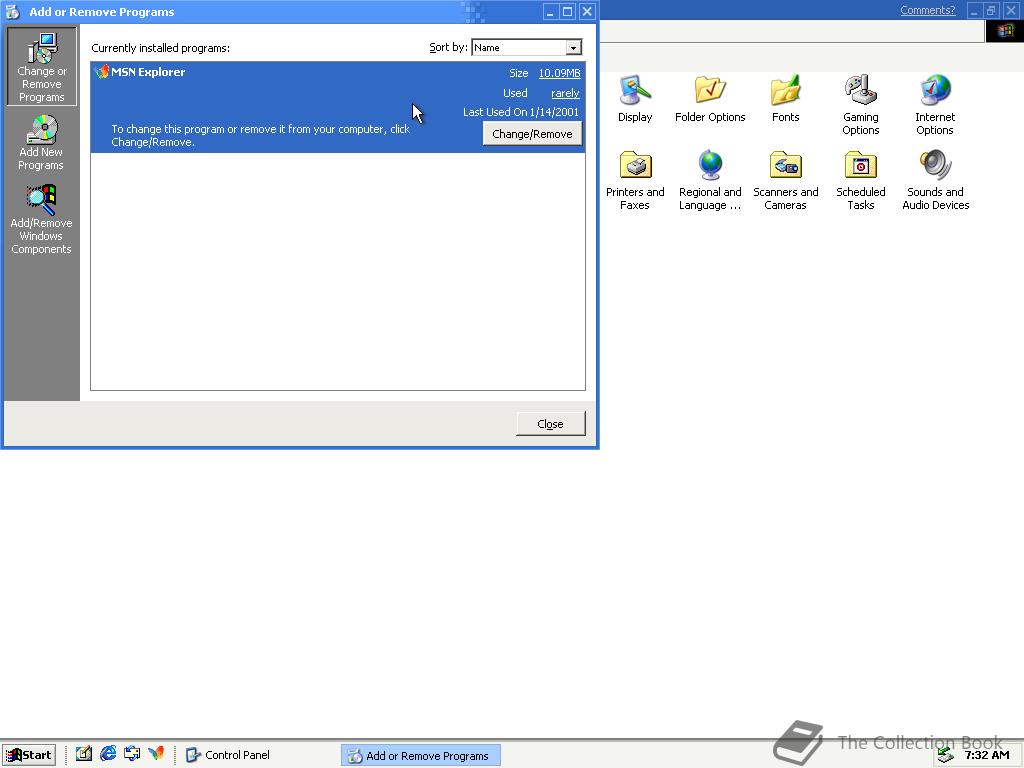Click the MSN Explorer butterfly icon in list
The width and height of the screenshot is (1024, 768).
tap(101, 72)
